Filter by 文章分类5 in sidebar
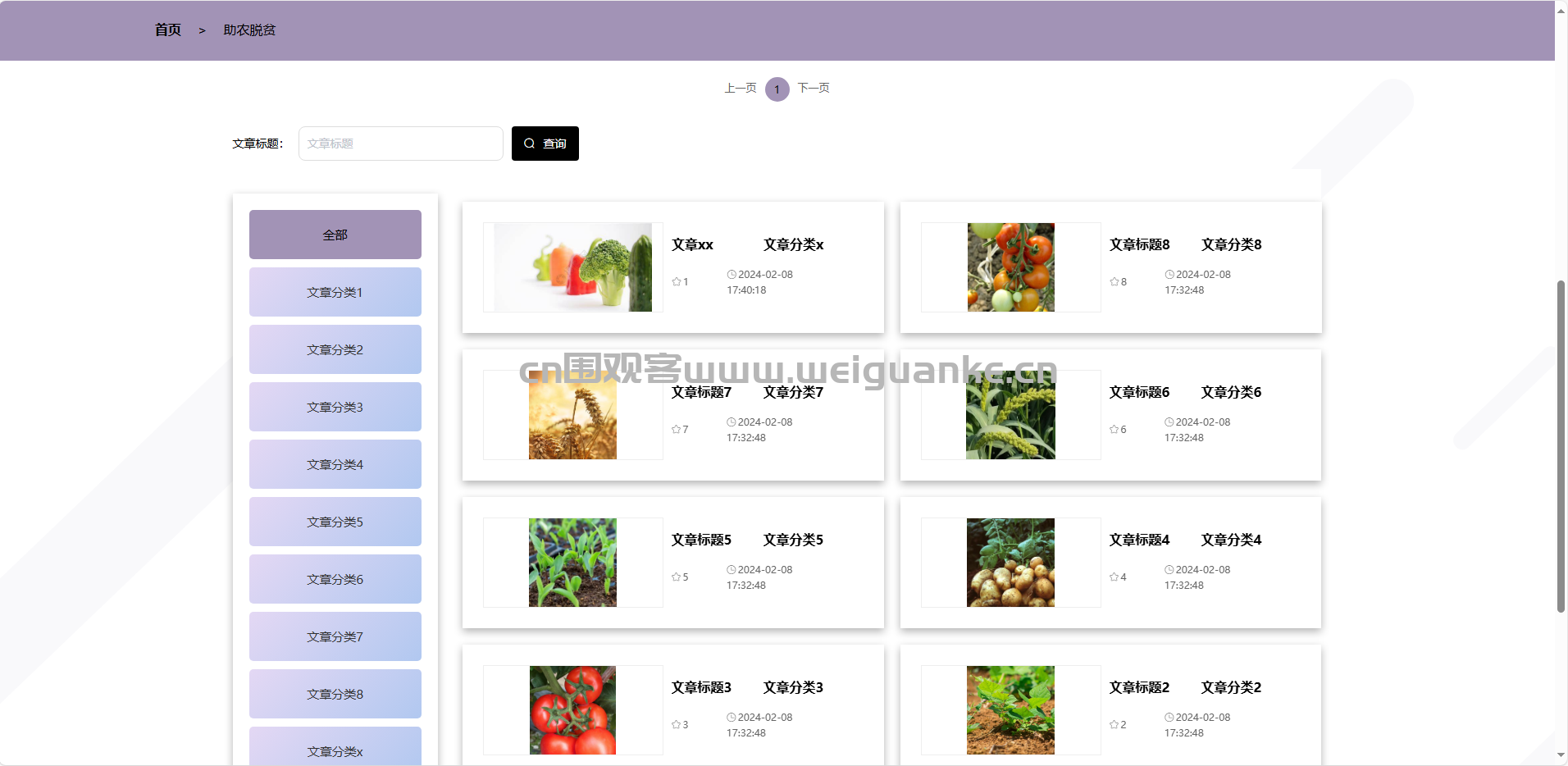Viewport: 1568px width, 766px height. pyautogui.click(x=335, y=522)
